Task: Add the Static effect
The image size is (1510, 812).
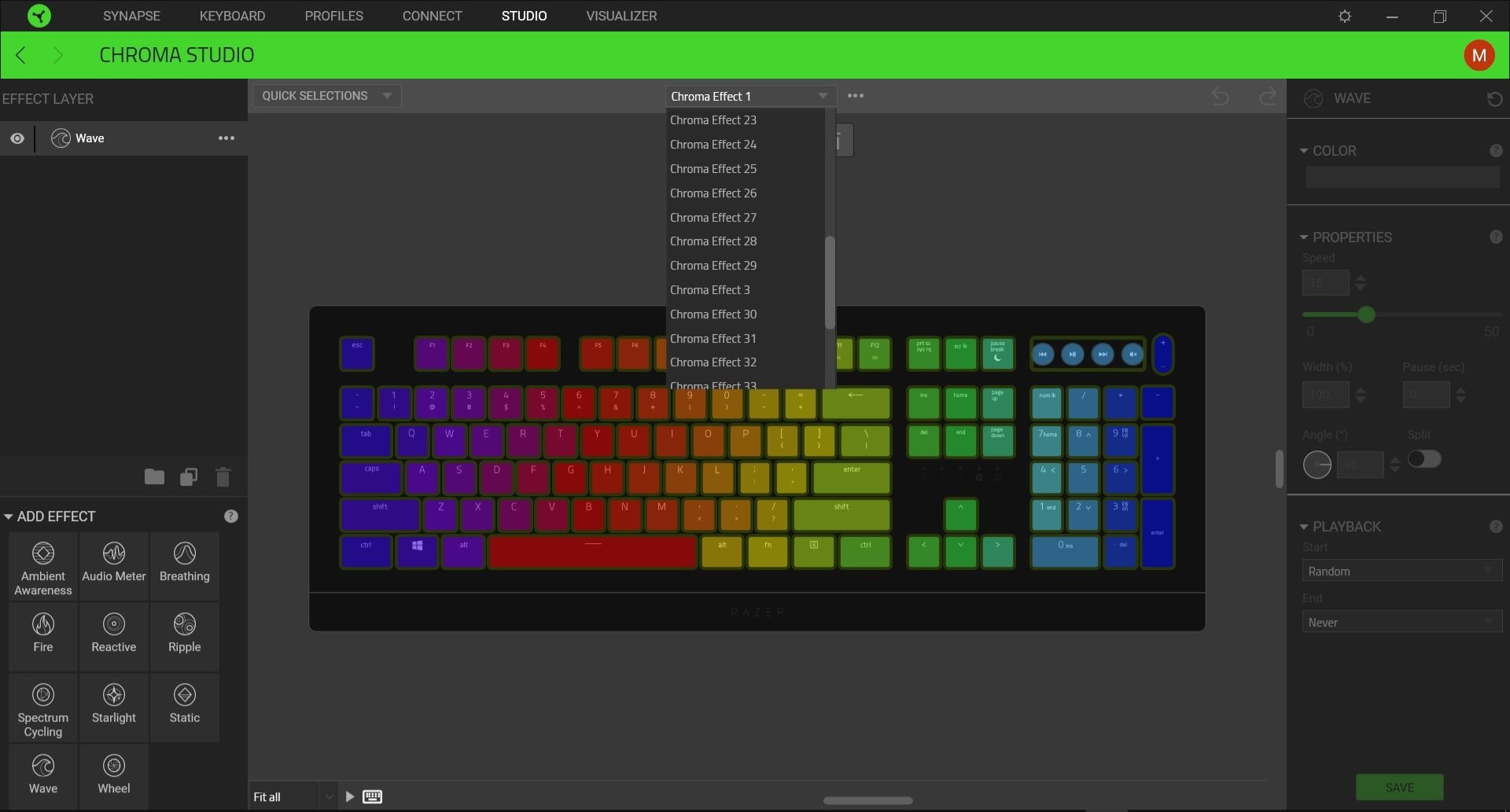Action: tap(185, 708)
